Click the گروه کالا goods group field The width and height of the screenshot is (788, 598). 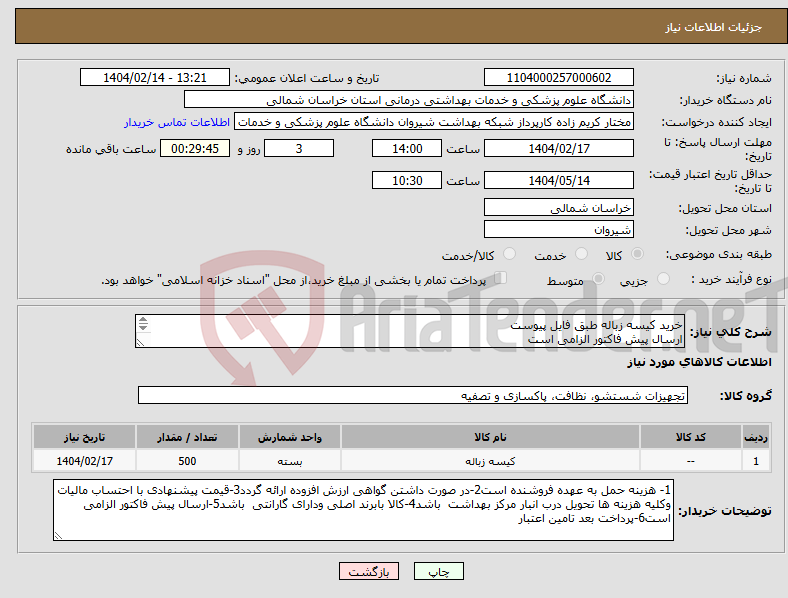[x=413, y=395]
